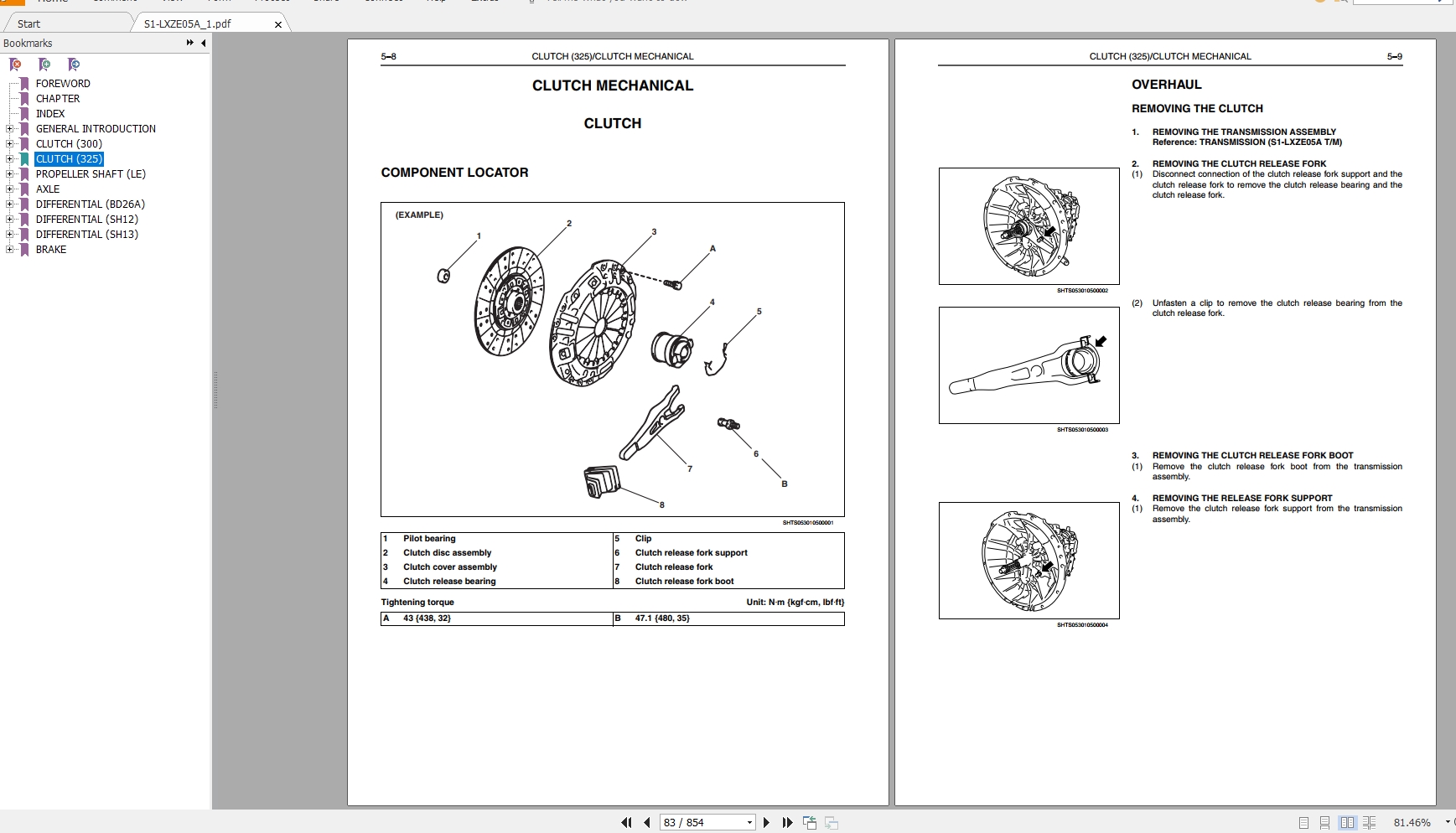Collapse the Bookmarks panel with left arrow
Viewport: 1456px width, 833px height.
[203, 43]
